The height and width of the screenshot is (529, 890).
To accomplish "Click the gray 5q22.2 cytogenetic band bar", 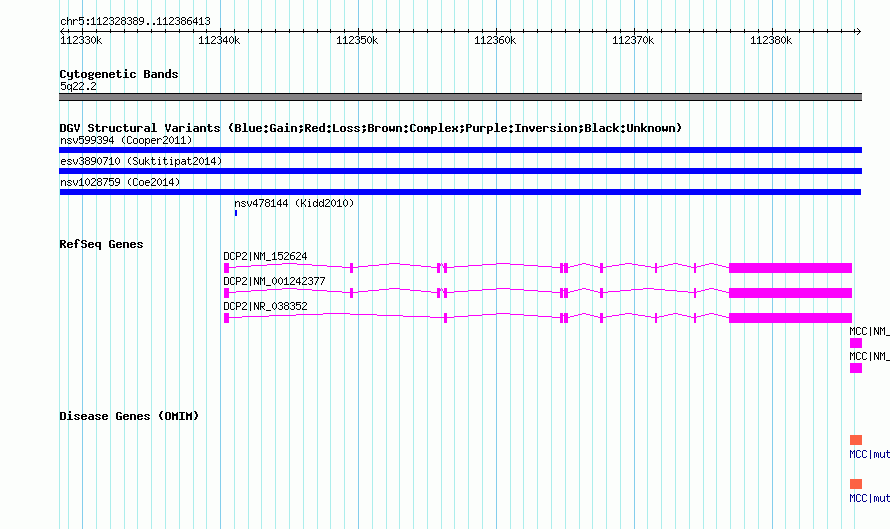I will point(460,97).
